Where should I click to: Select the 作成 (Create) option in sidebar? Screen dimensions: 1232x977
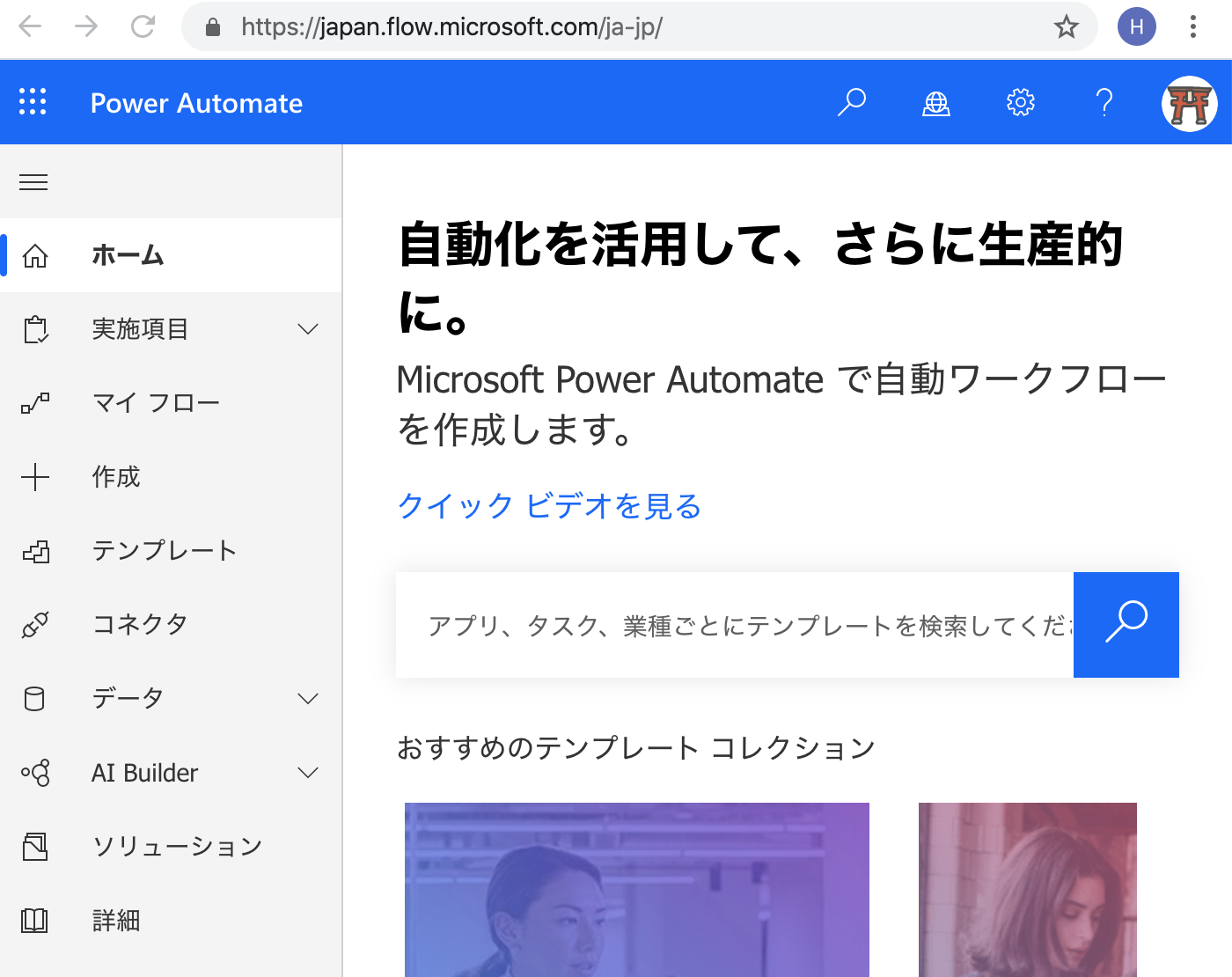click(115, 477)
